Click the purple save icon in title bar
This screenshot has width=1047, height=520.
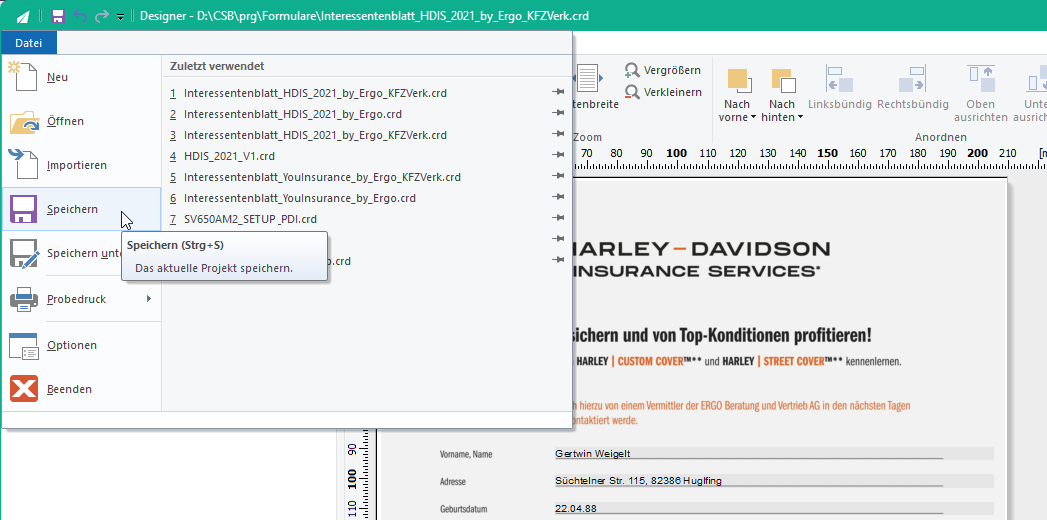pos(58,15)
